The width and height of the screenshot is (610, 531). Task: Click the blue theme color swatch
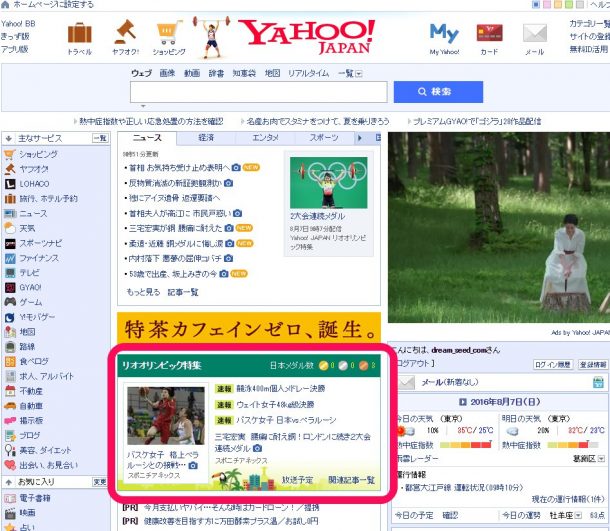click(x=536, y=5)
